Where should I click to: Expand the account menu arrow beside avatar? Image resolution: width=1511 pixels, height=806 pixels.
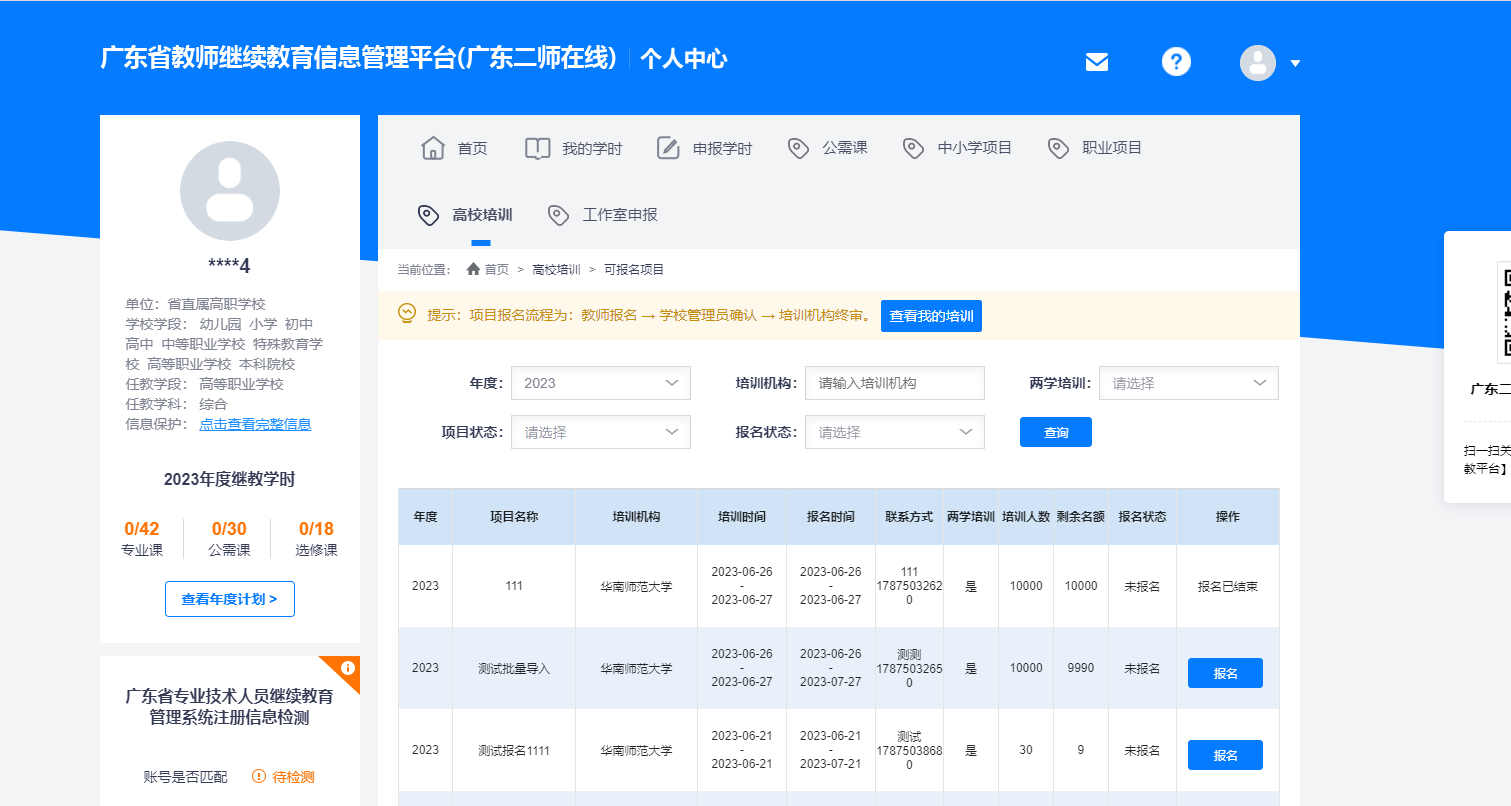(1295, 63)
